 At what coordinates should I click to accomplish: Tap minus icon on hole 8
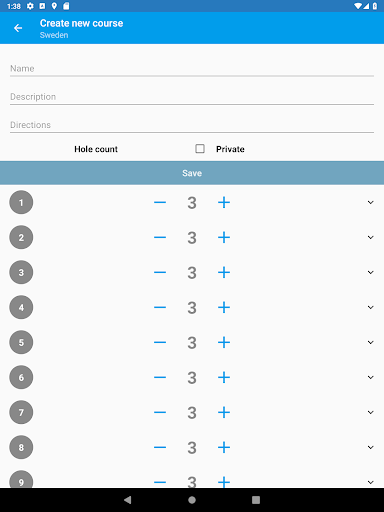coord(160,447)
